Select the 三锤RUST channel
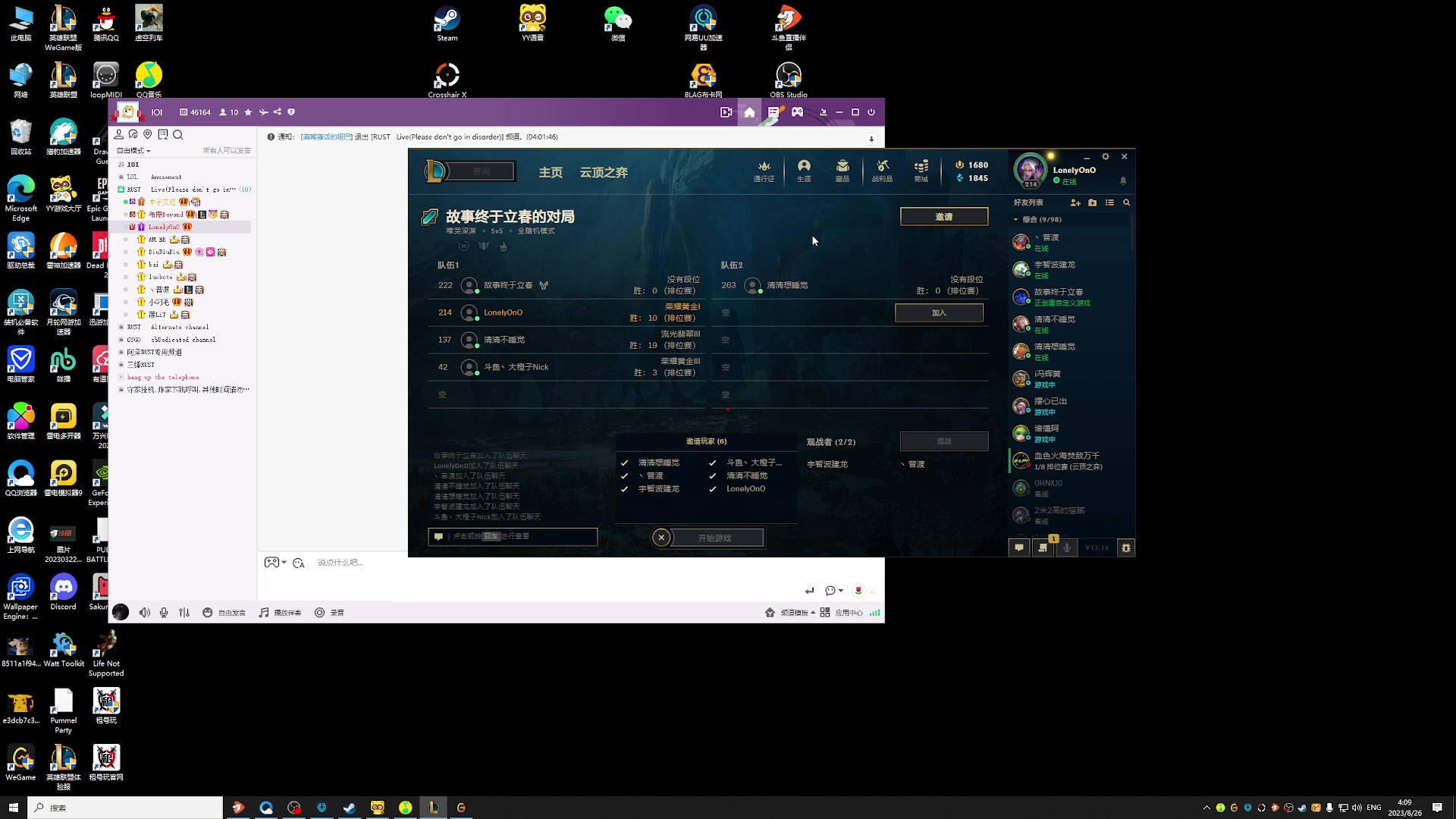Viewport: 1456px width, 819px height. coord(140,365)
